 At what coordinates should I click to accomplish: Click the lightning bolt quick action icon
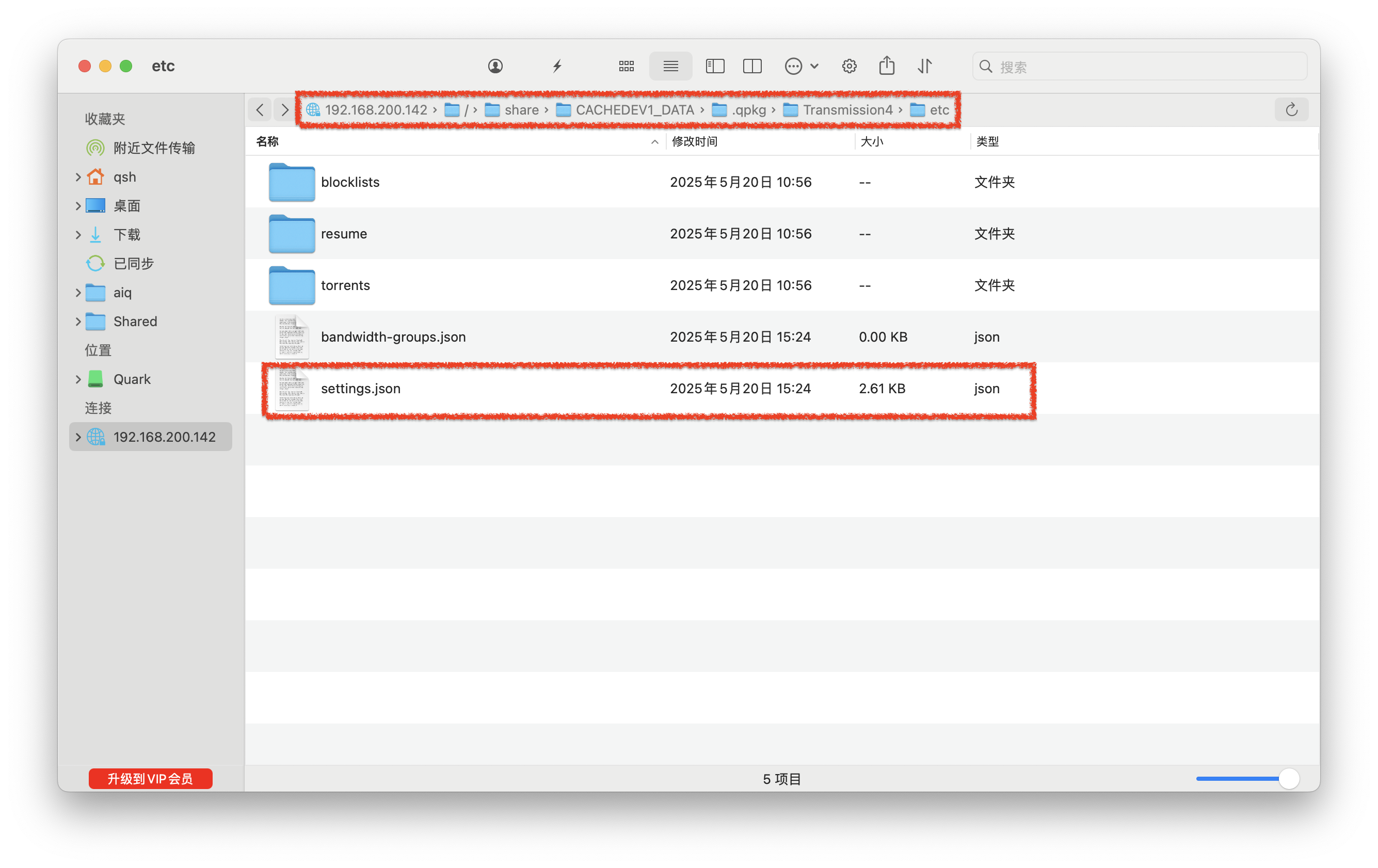pos(557,67)
